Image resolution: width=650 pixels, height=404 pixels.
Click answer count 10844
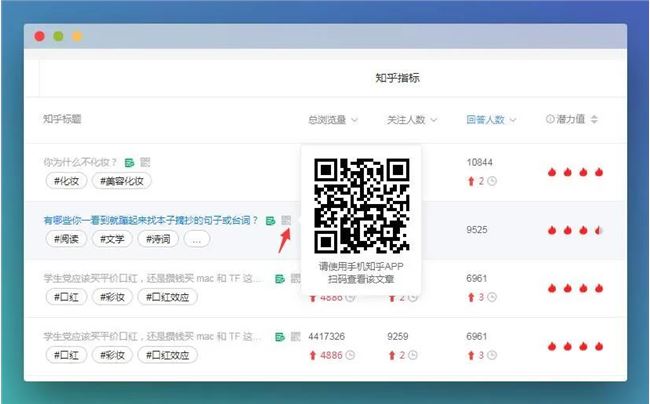tap(480, 162)
